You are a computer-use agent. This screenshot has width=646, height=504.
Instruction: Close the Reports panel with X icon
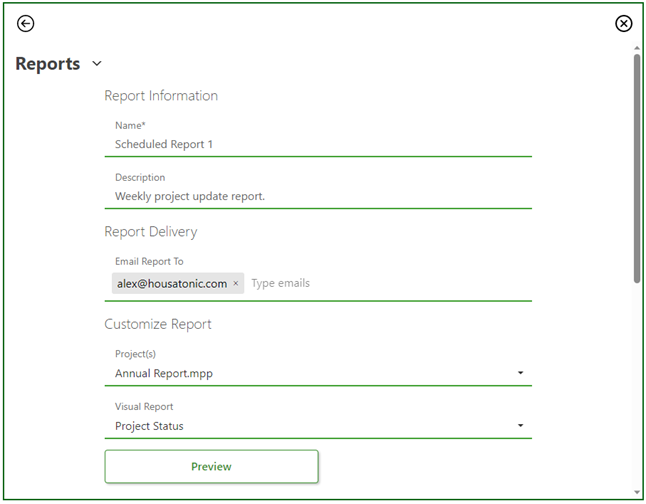(x=623, y=24)
